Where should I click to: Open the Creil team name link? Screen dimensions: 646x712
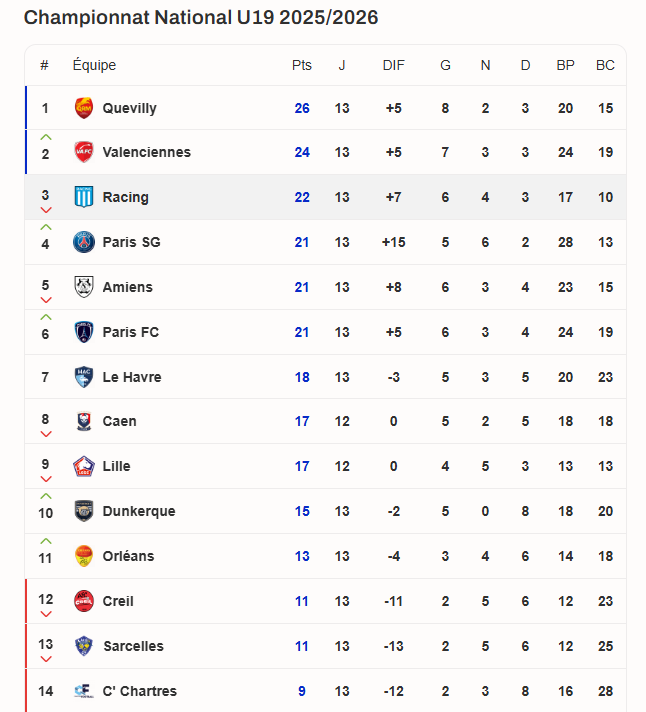[x=118, y=601]
